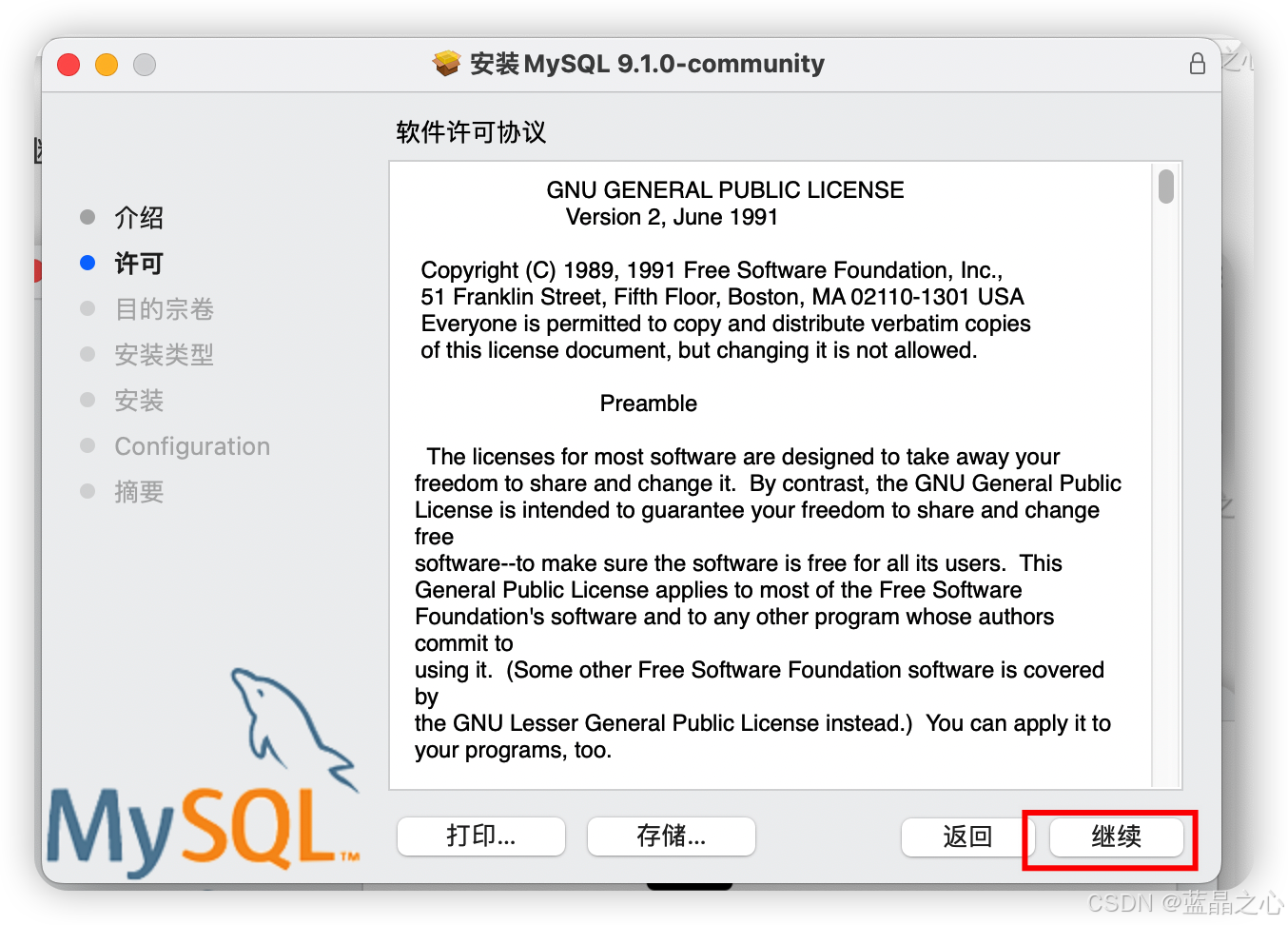Select the 目的宗卷 step in sidebar
Viewport: 1288px width, 925px height.
pos(164,309)
